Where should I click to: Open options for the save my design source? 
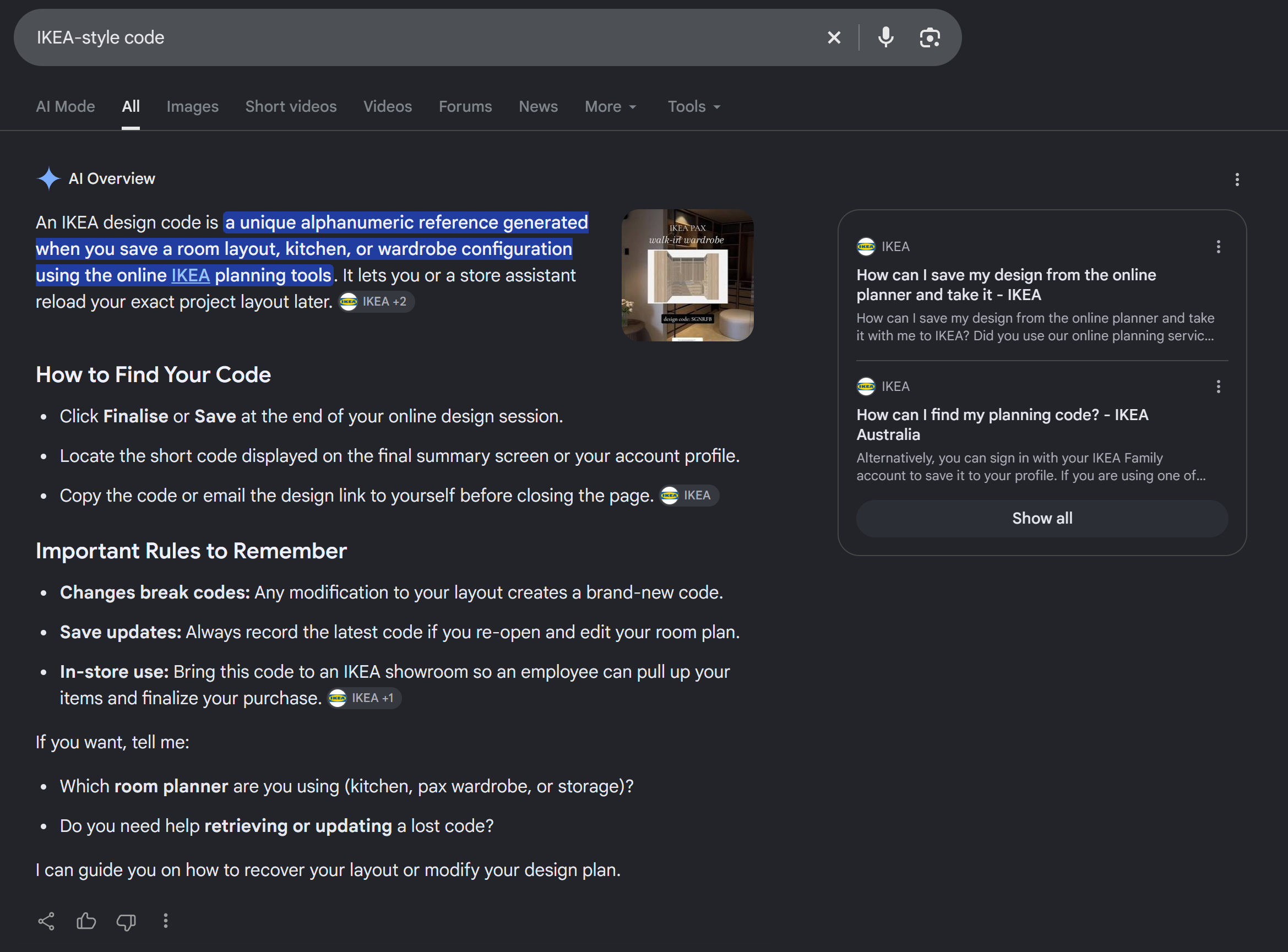click(x=1218, y=247)
